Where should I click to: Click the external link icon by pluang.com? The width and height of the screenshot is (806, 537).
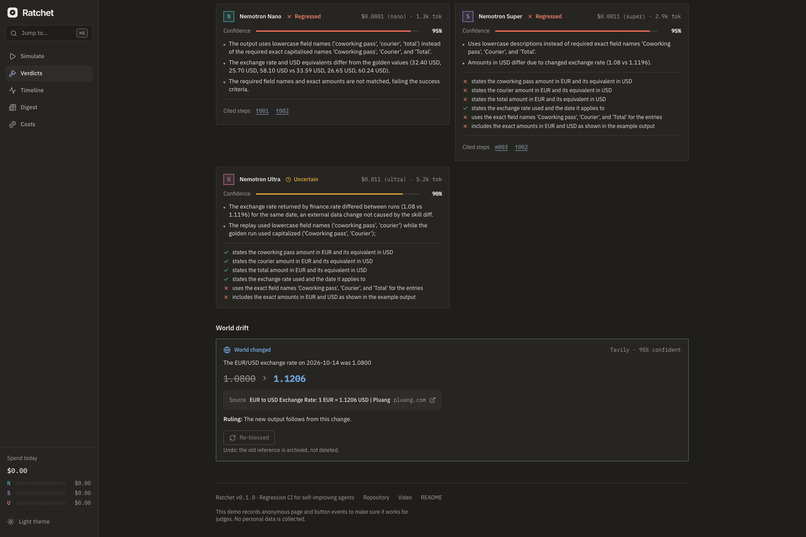(432, 400)
